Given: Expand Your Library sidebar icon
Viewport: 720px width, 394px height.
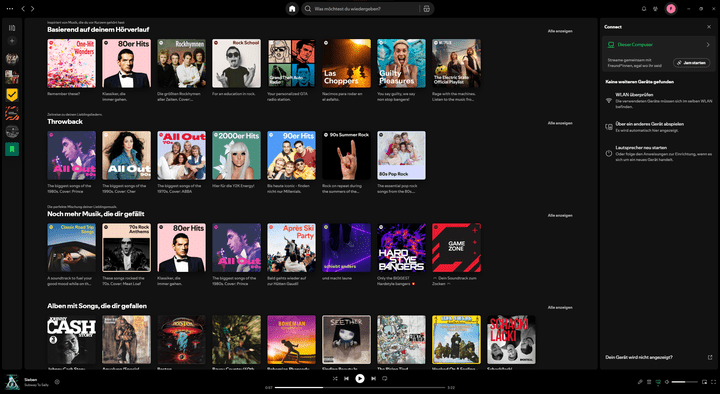Looking at the screenshot, I should point(12,28).
